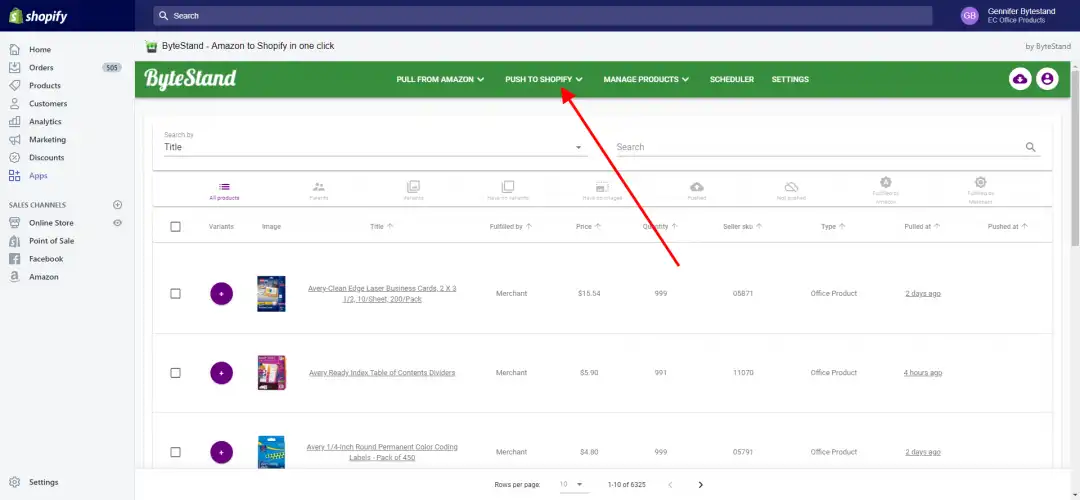Select Not pushed filter tab
The image size is (1080, 500).
pyautogui.click(x=791, y=191)
